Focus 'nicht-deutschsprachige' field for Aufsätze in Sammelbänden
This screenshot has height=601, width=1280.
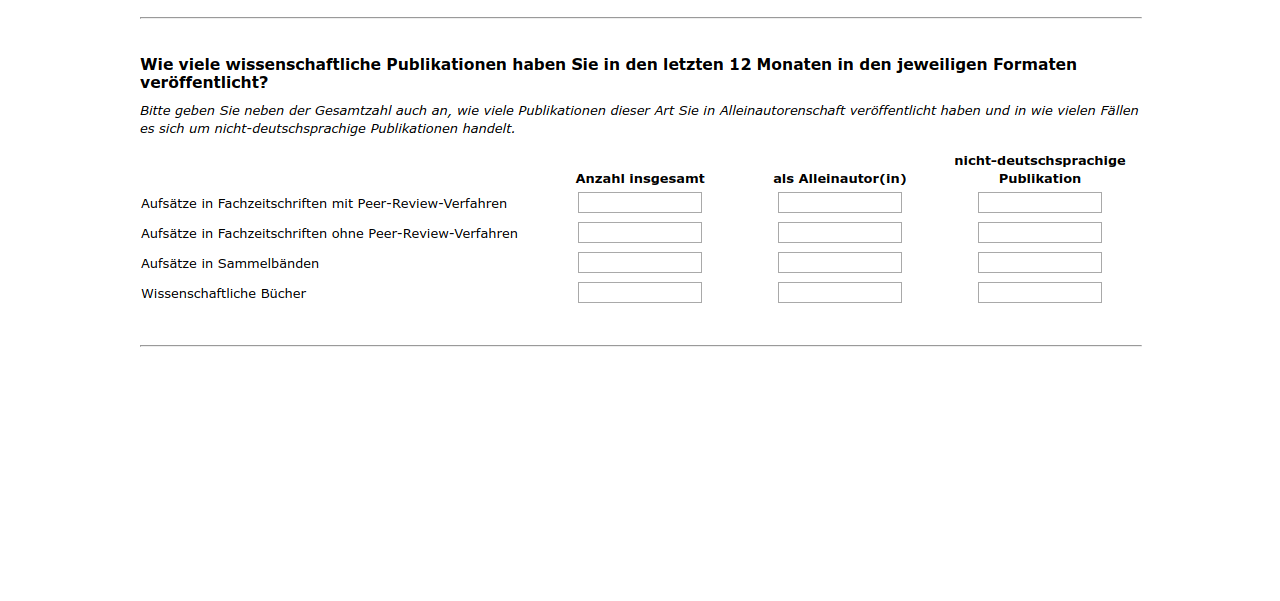(x=1040, y=263)
